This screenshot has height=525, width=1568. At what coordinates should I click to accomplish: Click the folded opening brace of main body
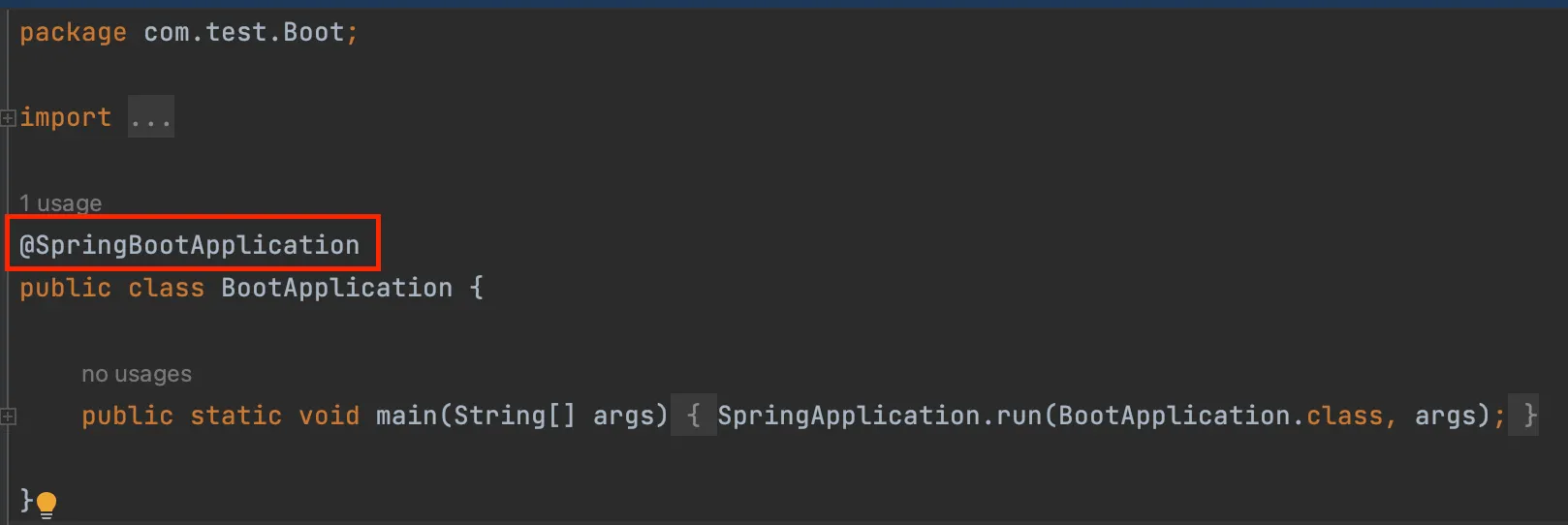[x=694, y=416]
